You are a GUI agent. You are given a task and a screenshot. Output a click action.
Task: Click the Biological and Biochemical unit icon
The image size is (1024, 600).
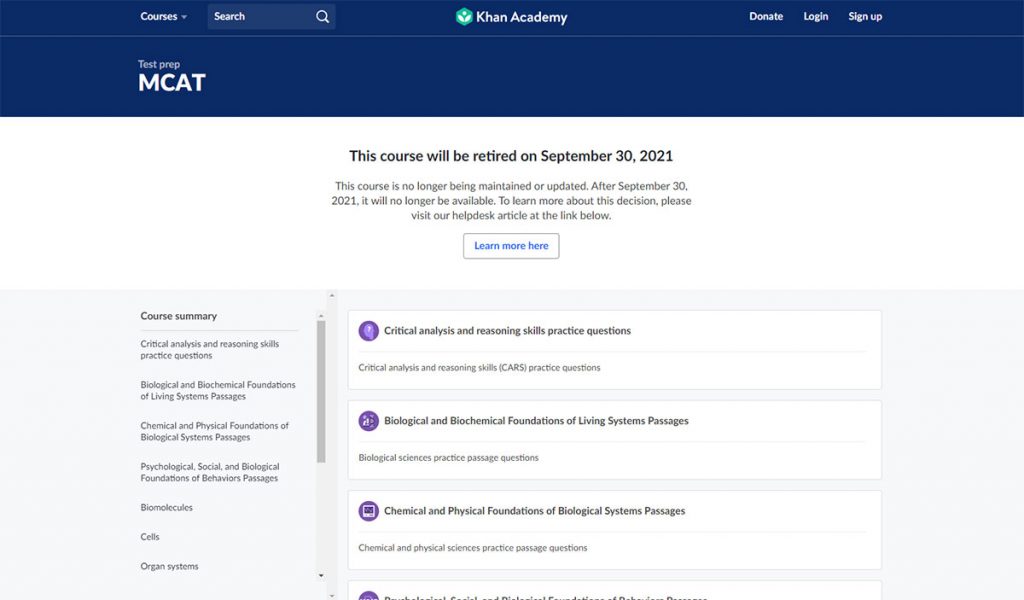368,421
